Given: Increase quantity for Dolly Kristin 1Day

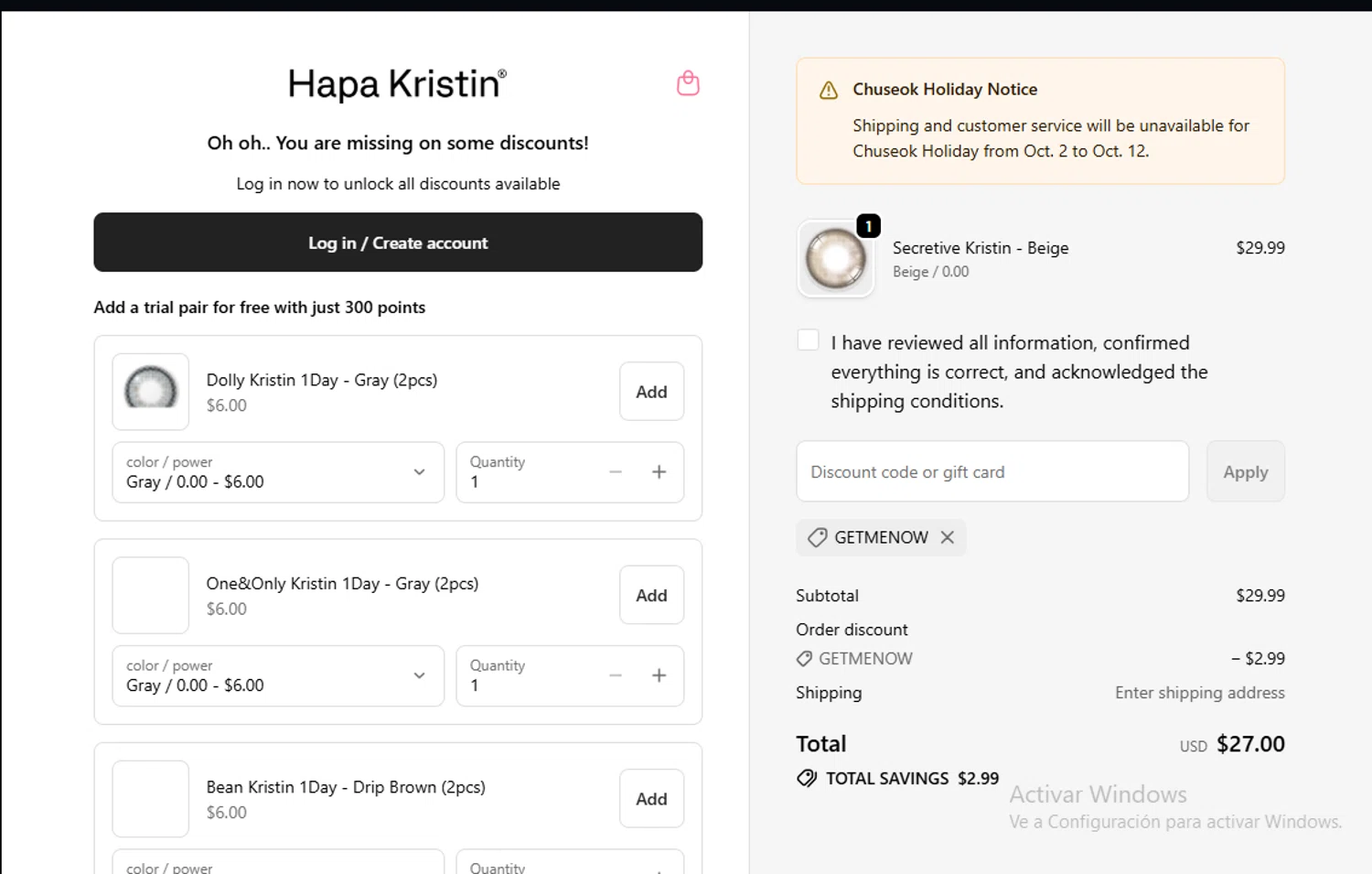Looking at the screenshot, I should [659, 472].
